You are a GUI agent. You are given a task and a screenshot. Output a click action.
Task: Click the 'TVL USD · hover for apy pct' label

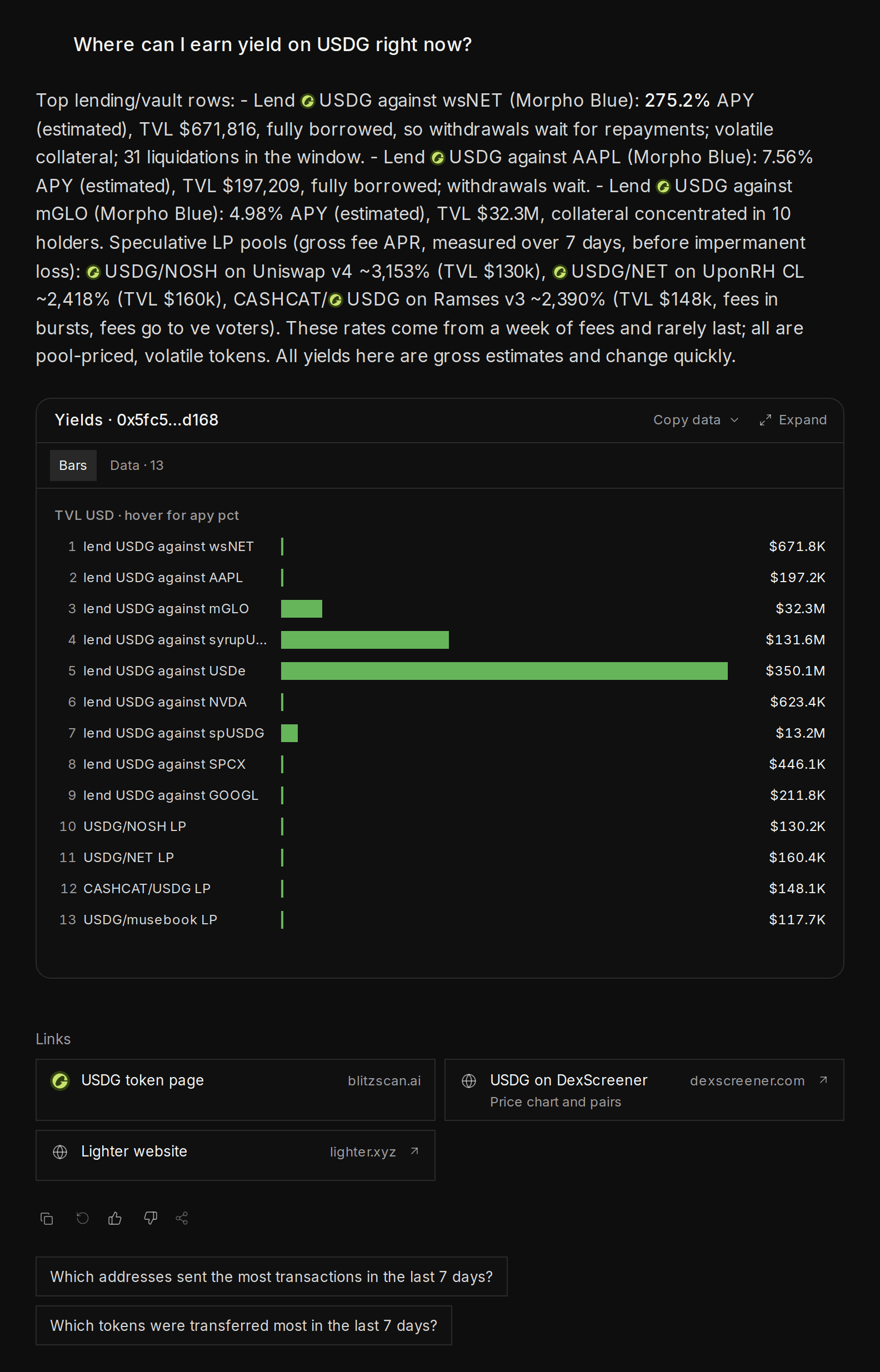click(147, 515)
